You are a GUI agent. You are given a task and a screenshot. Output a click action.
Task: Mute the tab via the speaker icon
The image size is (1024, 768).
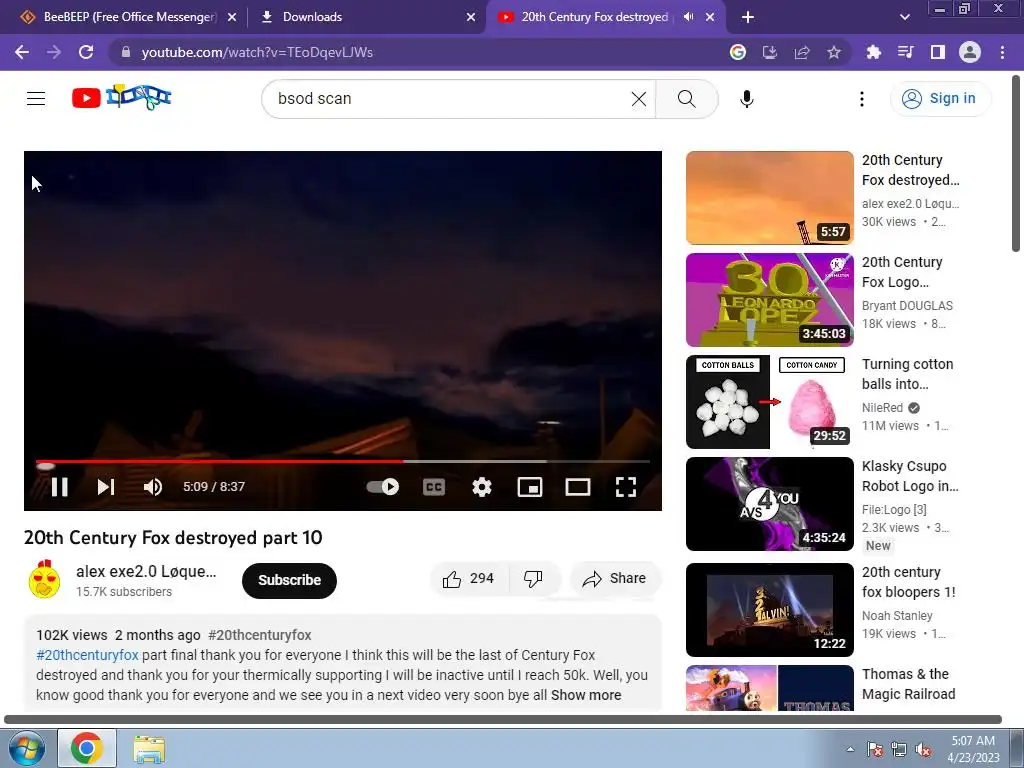click(x=688, y=17)
